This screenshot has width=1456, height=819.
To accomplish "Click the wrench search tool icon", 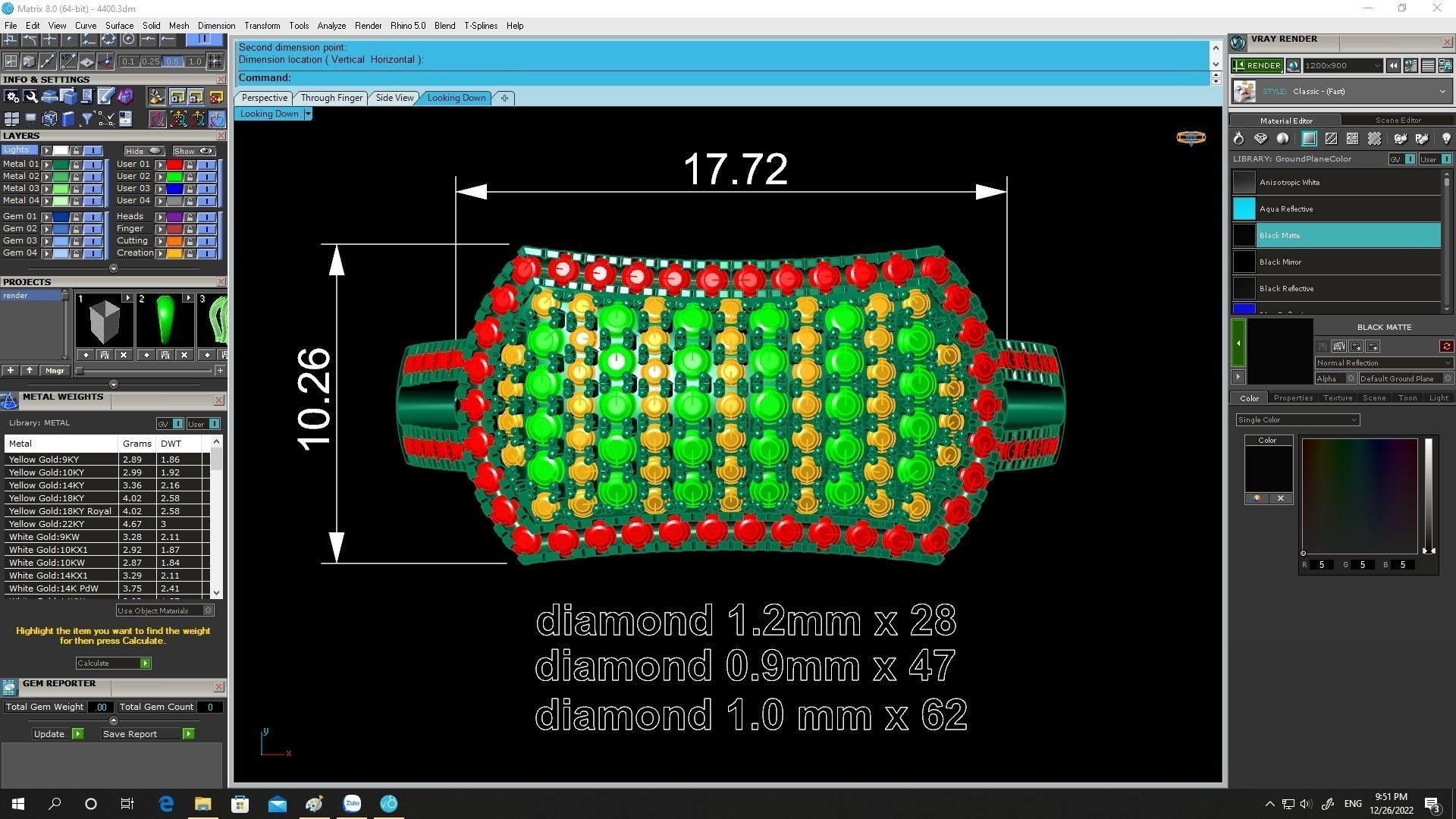I will click(30, 96).
